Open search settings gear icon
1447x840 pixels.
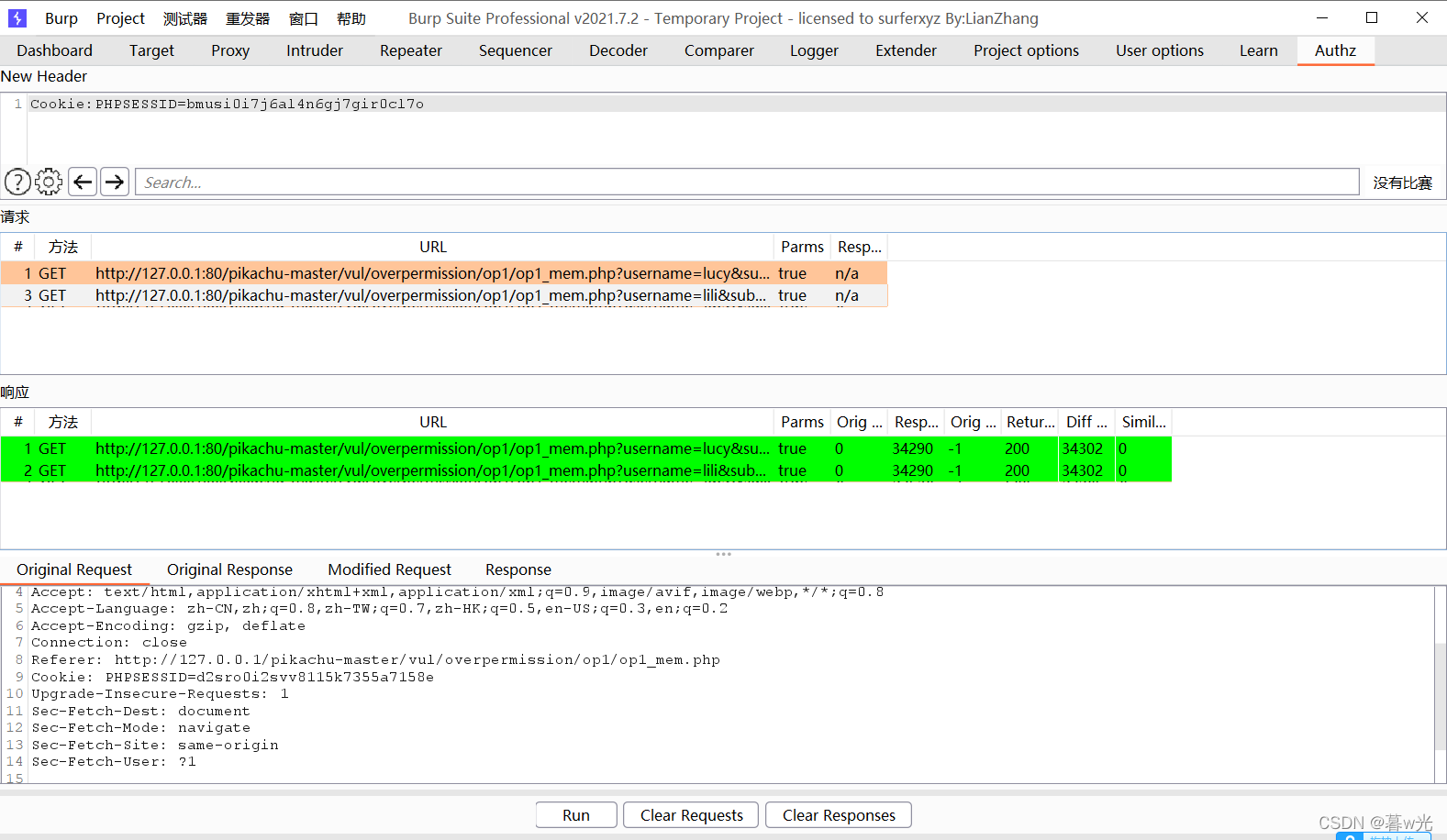click(49, 182)
